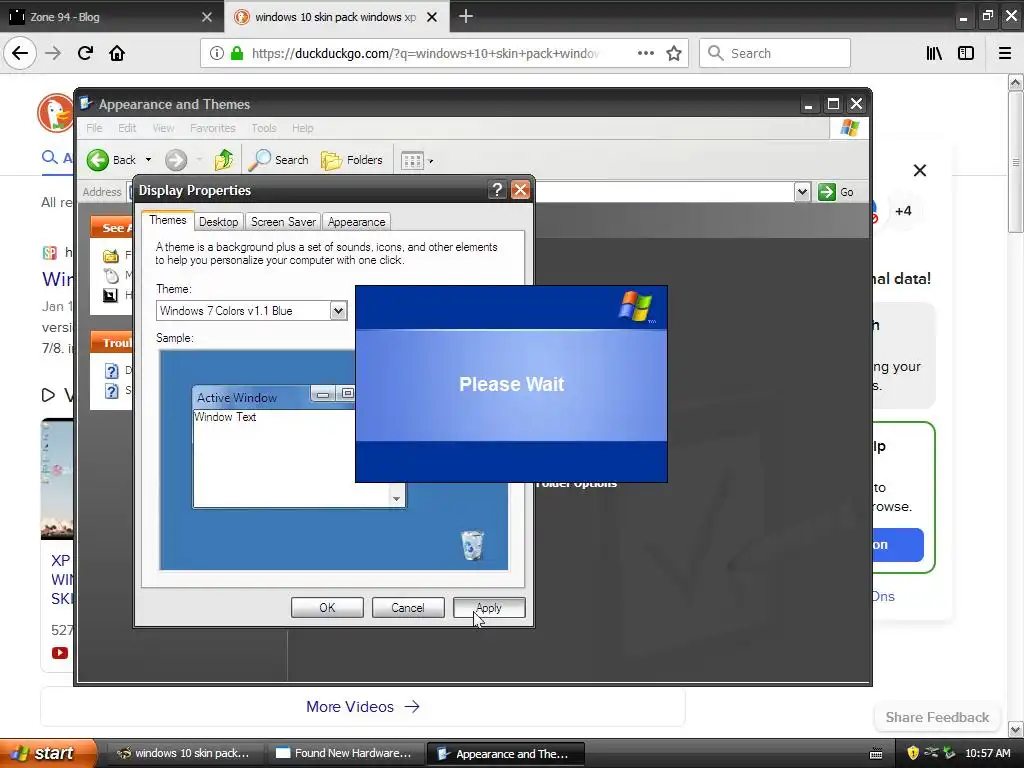Close the Zone 94 - Blog tab
This screenshot has width=1024, height=768.
[206, 17]
